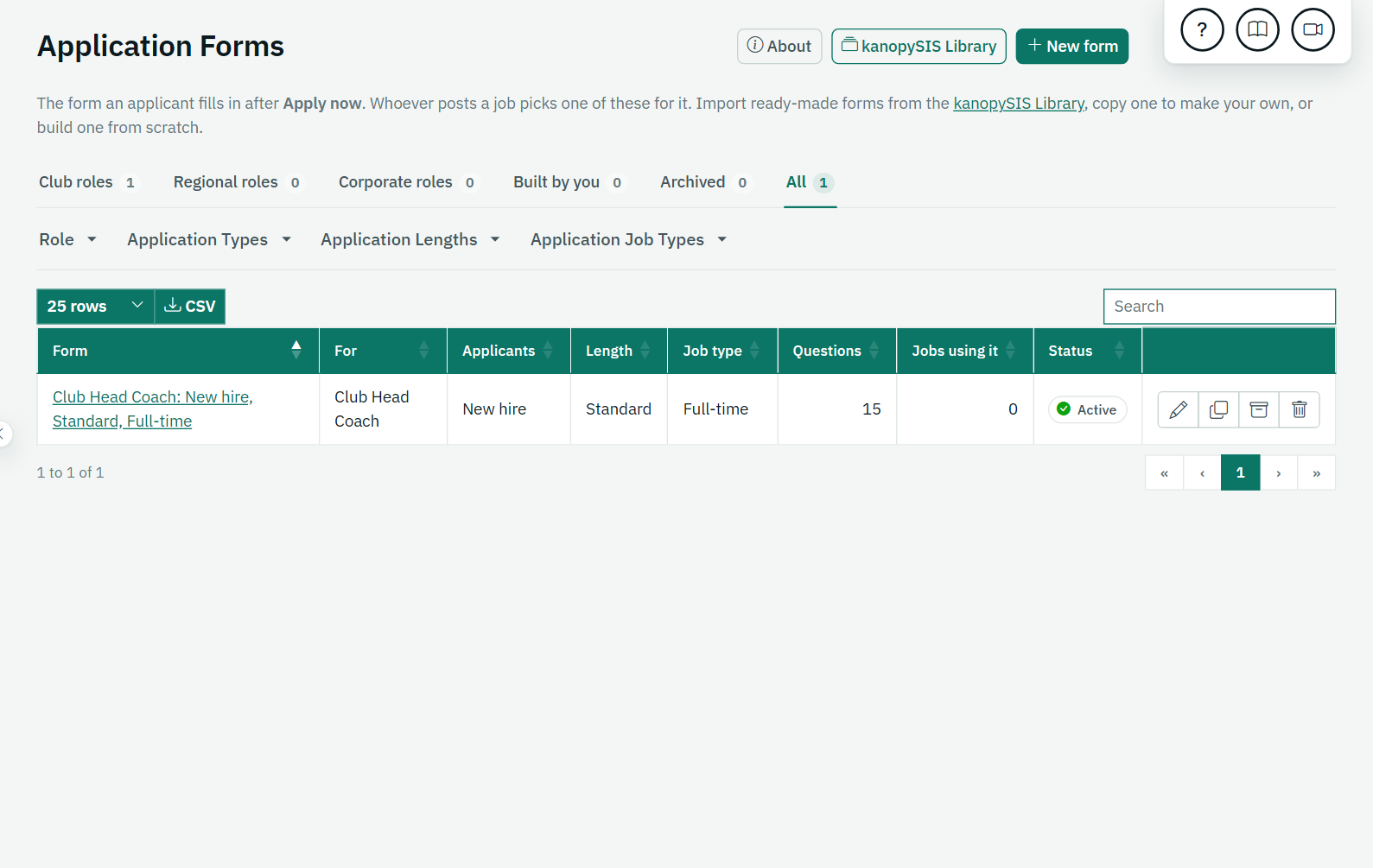Go to previous page of results
This screenshot has width=1373, height=868.
click(1202, 472)
